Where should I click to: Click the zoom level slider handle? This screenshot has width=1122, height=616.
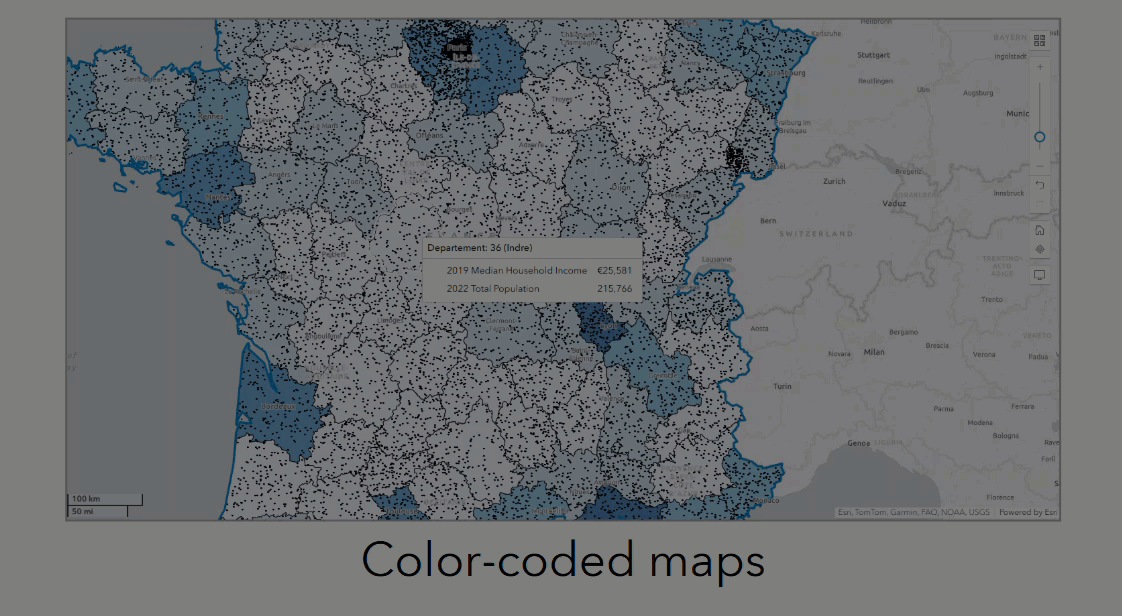(1038, 135)
